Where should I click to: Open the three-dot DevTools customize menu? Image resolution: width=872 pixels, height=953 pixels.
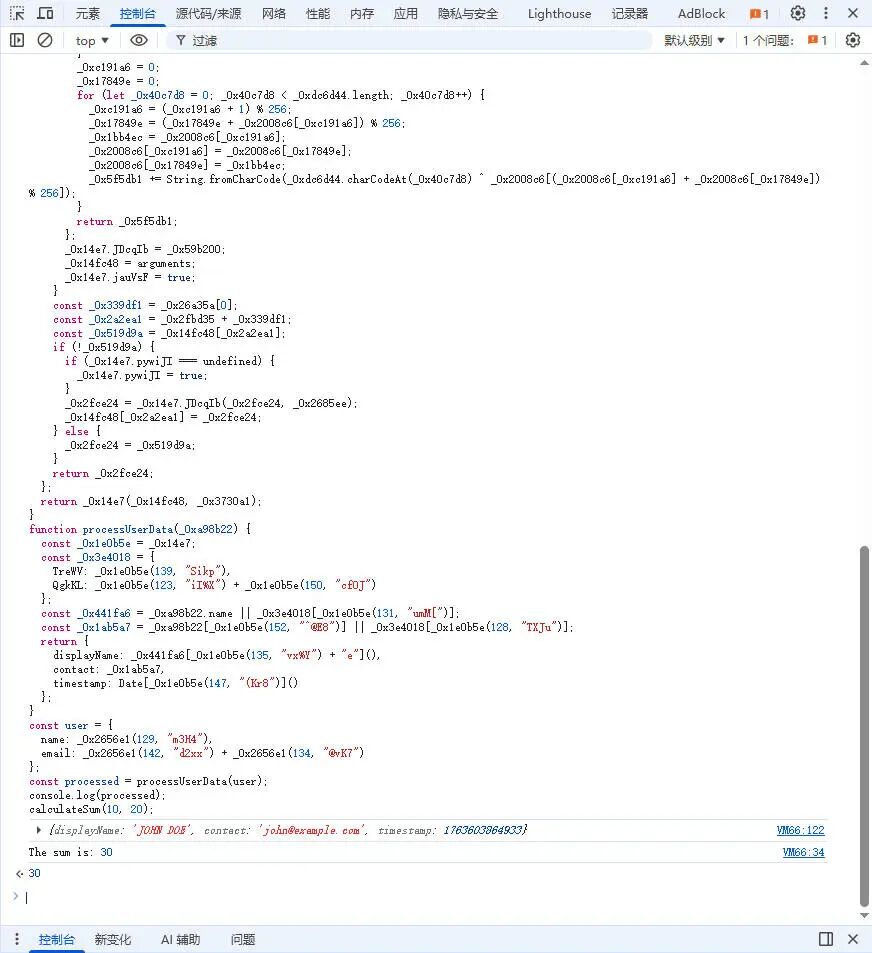(824, 13)
